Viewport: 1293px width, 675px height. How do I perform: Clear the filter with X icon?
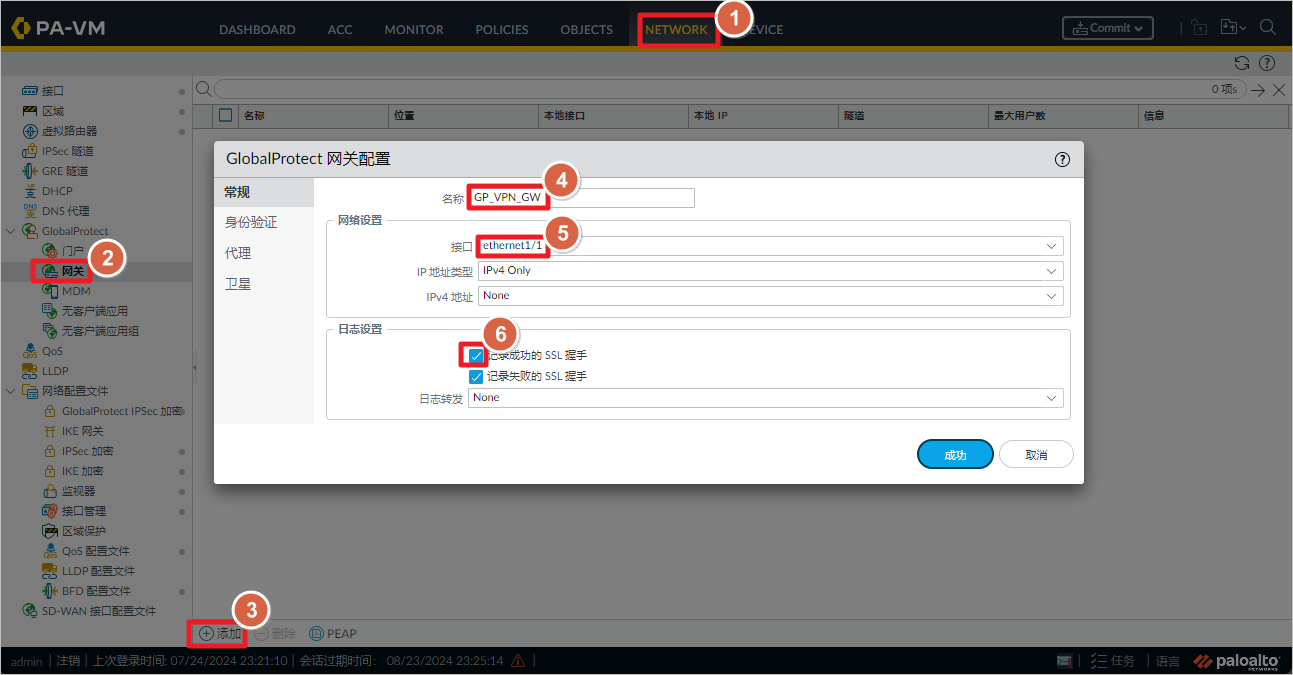[1278, 90]
